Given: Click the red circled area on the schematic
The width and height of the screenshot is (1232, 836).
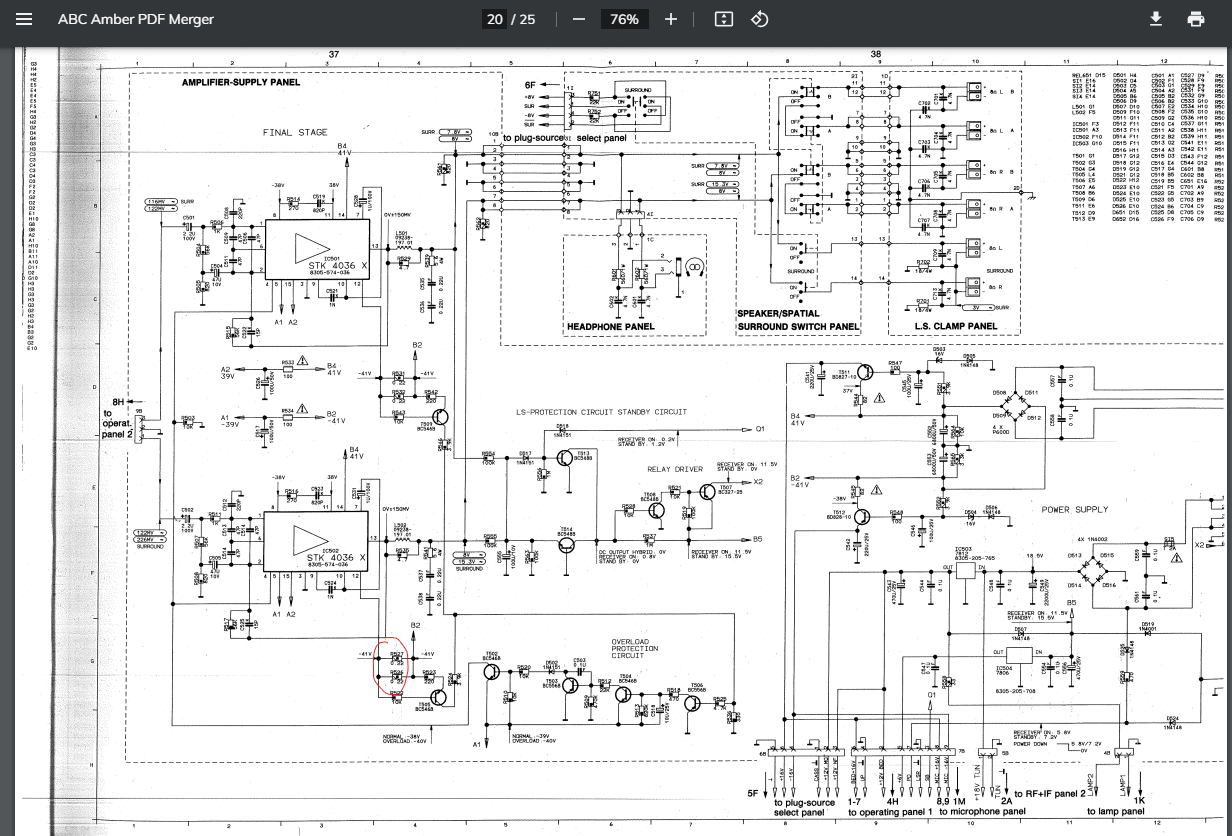Looking at the screenshot, I should (x=393, y=666).
